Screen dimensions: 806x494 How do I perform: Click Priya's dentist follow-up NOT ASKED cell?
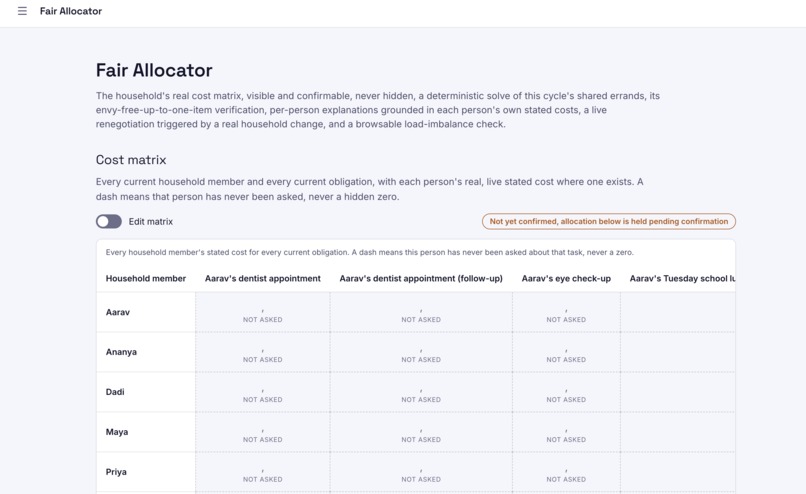[x=421, y=472]
